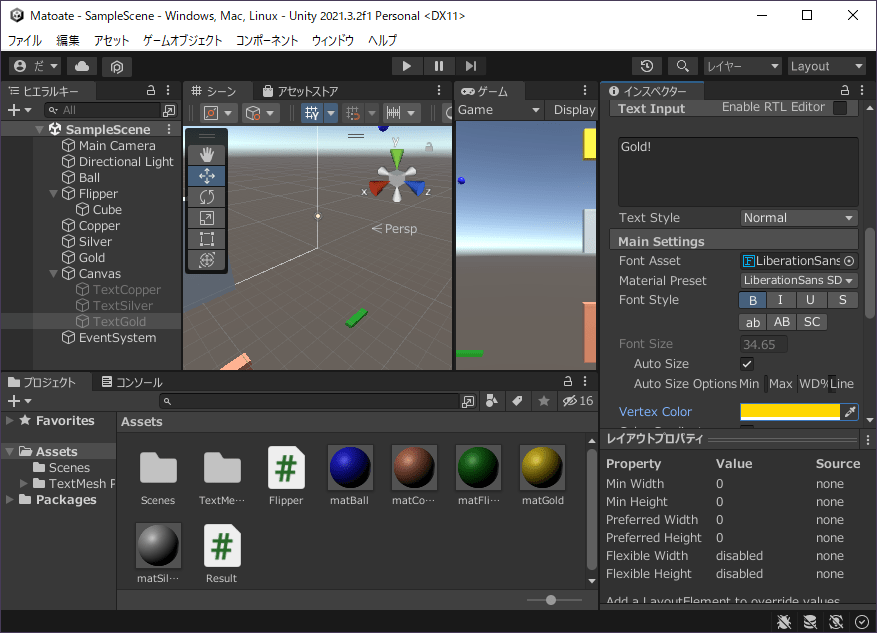Open SampleScene context menu dots

tap(169, 129)
